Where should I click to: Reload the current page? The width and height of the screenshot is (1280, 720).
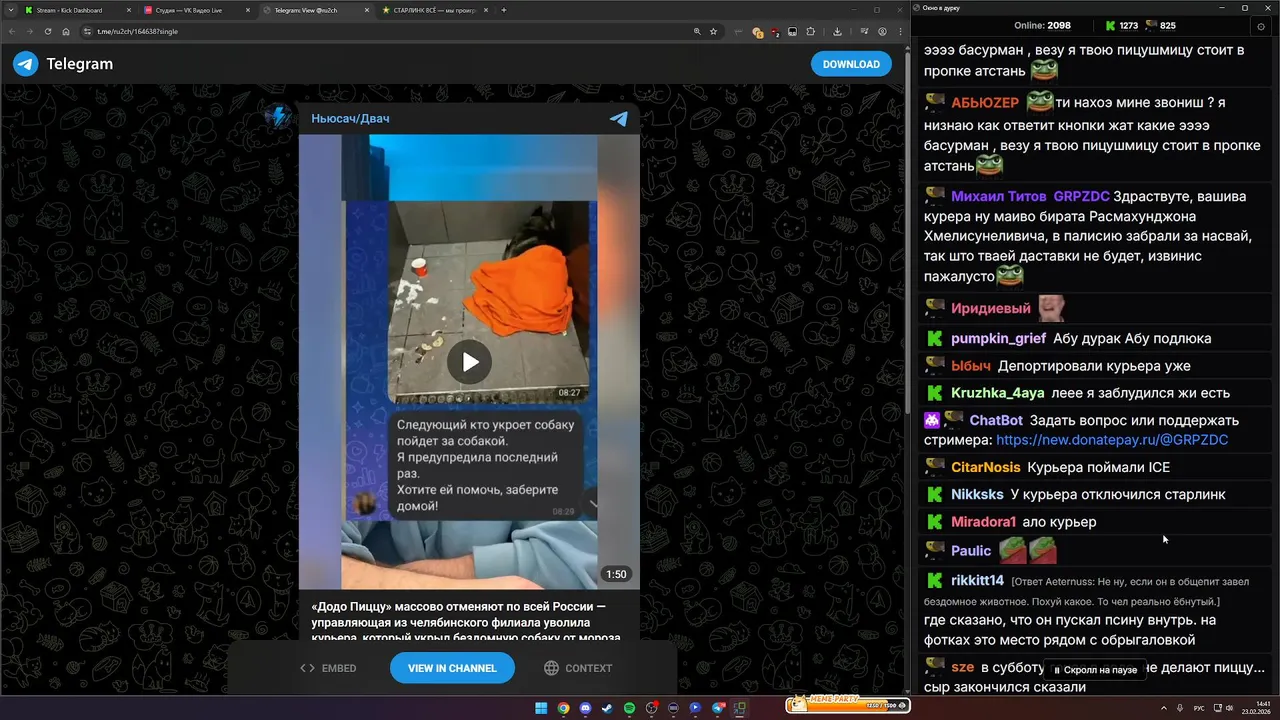(47, 31)
